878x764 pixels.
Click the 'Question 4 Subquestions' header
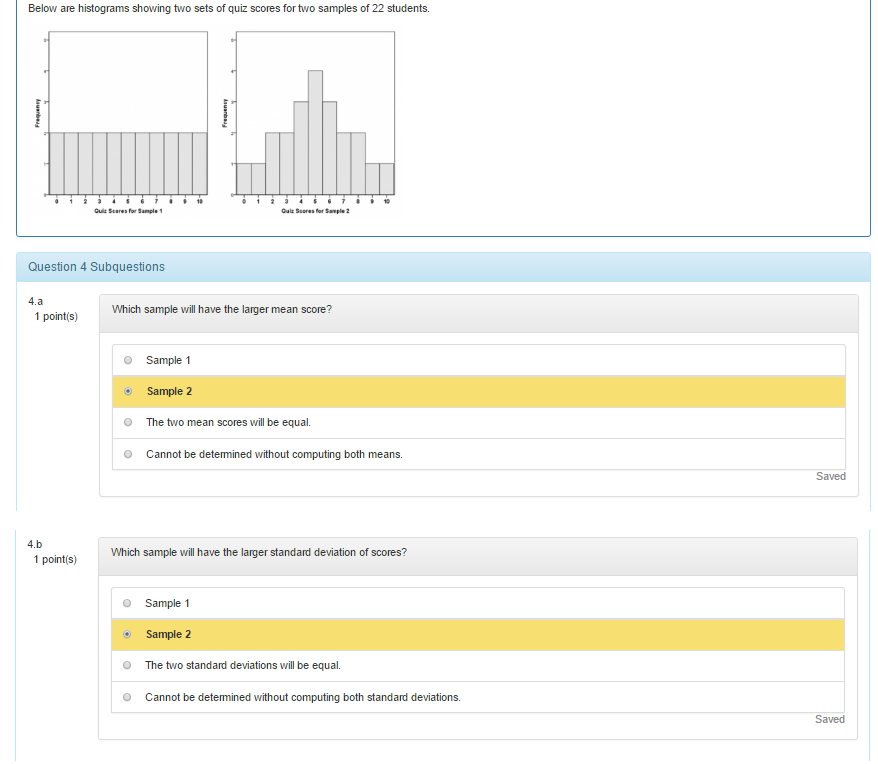tap(97, 267)
